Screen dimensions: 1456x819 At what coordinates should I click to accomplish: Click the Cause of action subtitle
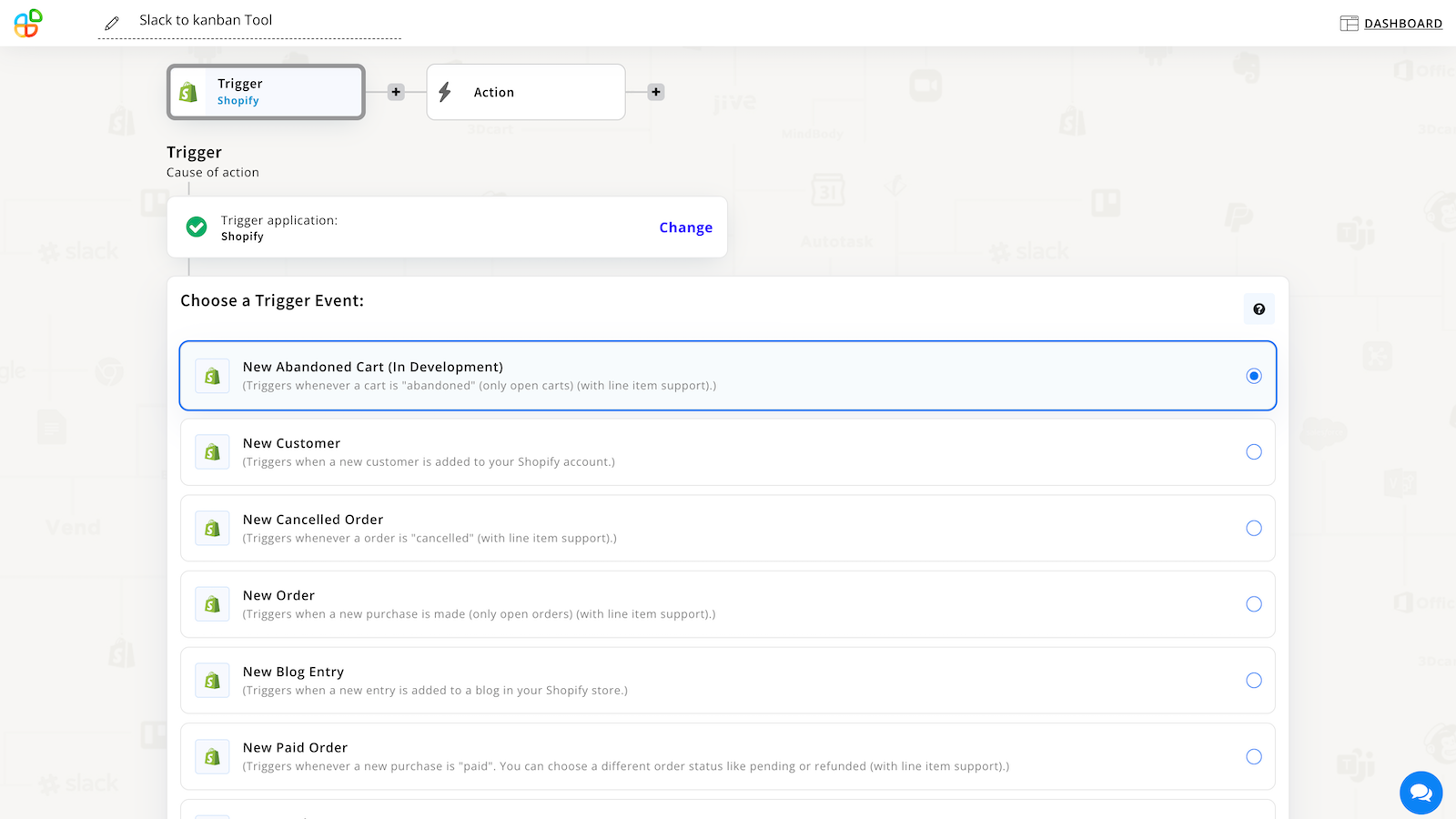[x=213, y=172]
